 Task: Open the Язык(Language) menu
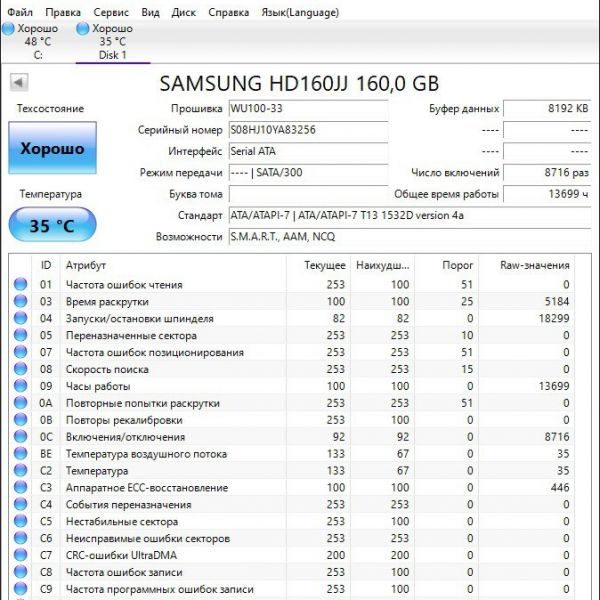(x=300, y=12)
